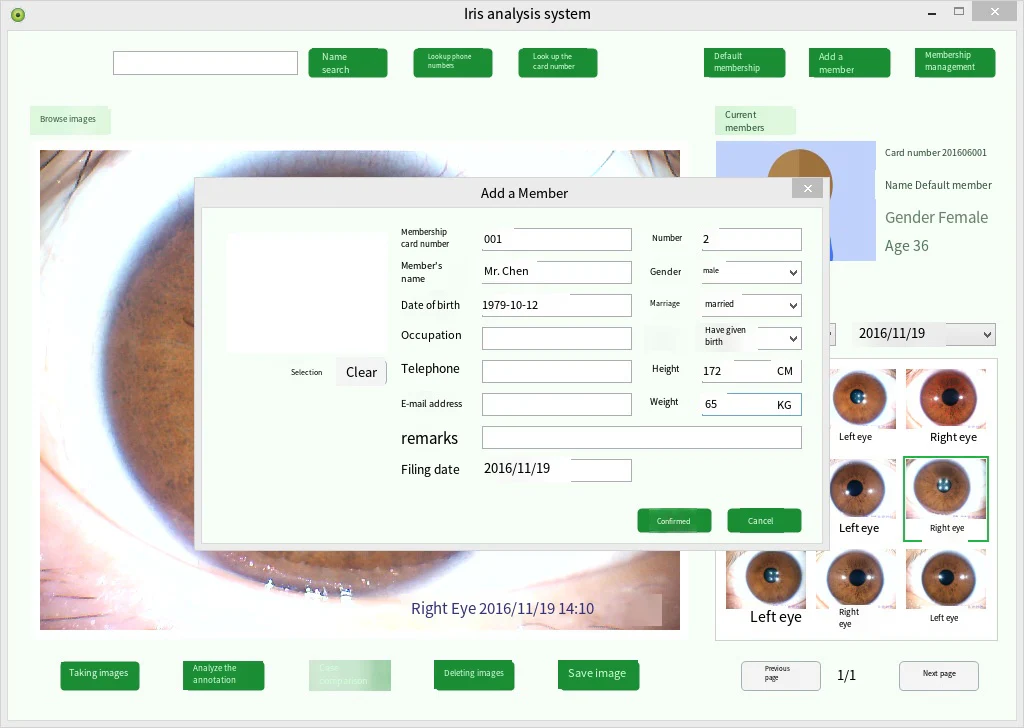Click the Name search button
1024x728 pixels.
pos(347,63)
